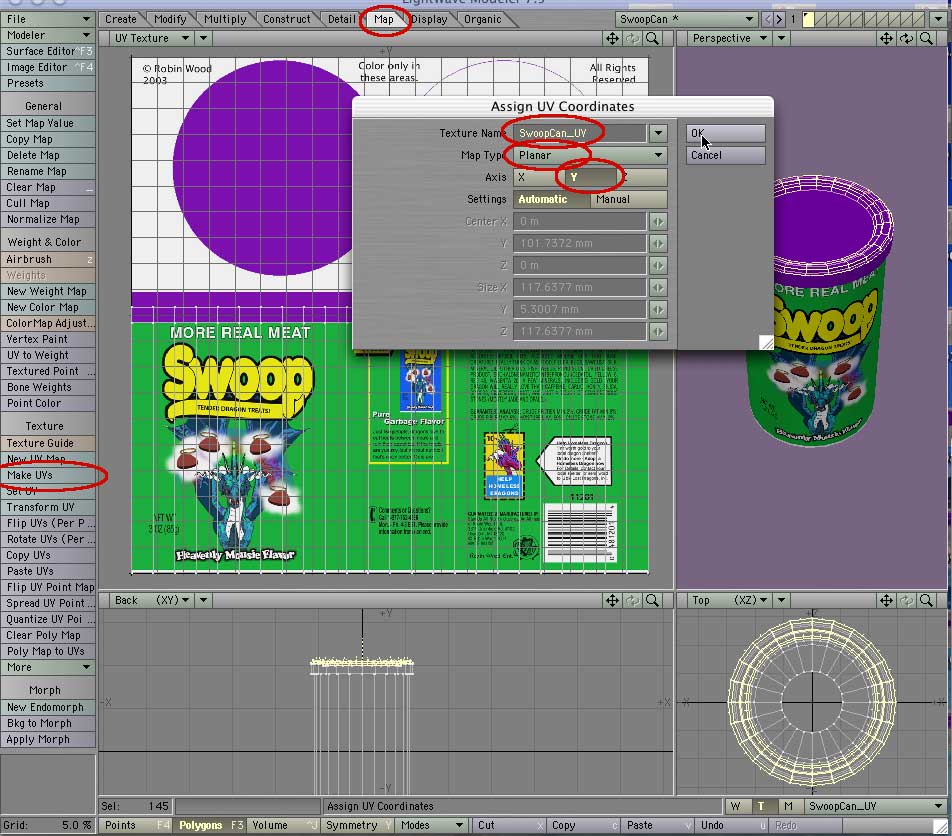
Task: Open the Display tab
Action: coord(429,19)
